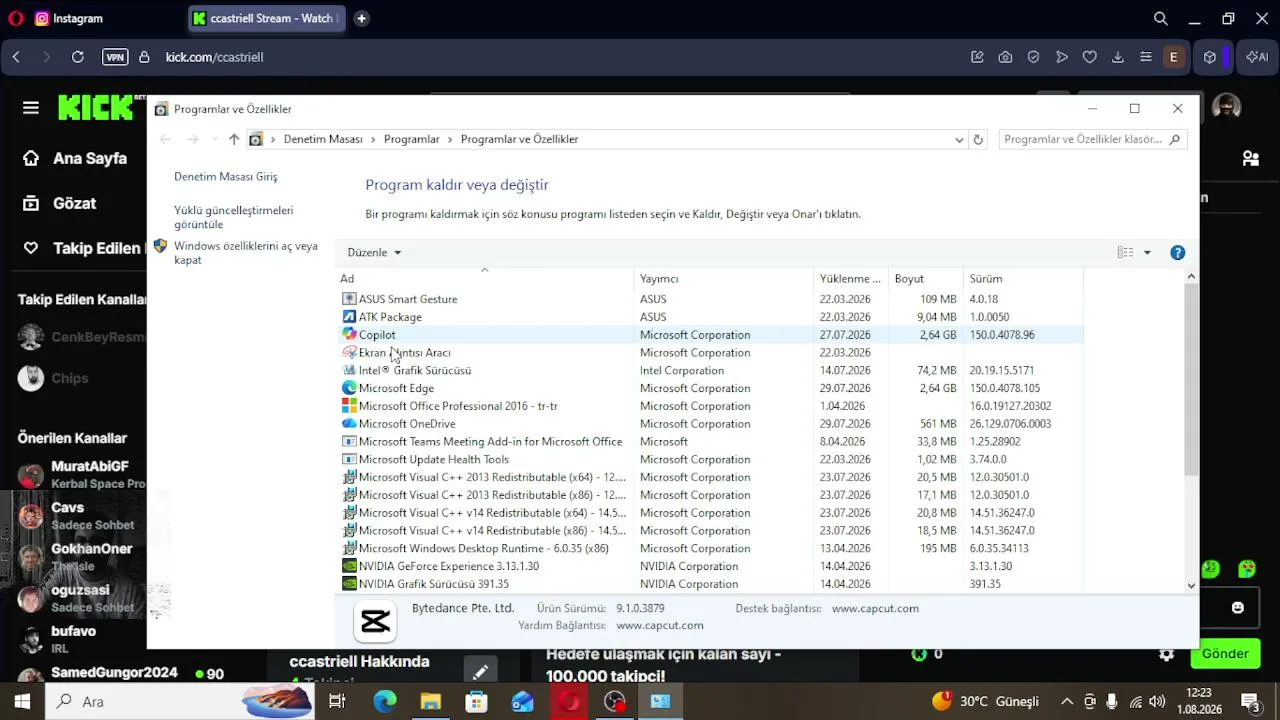Open the Windows Start menu
Viewport: 1280px width, 720px height.
tap(22, 701)
